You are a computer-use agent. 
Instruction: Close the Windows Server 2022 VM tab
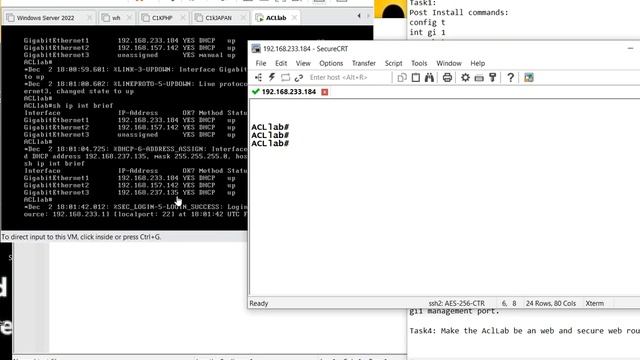[x=89, y=18]
